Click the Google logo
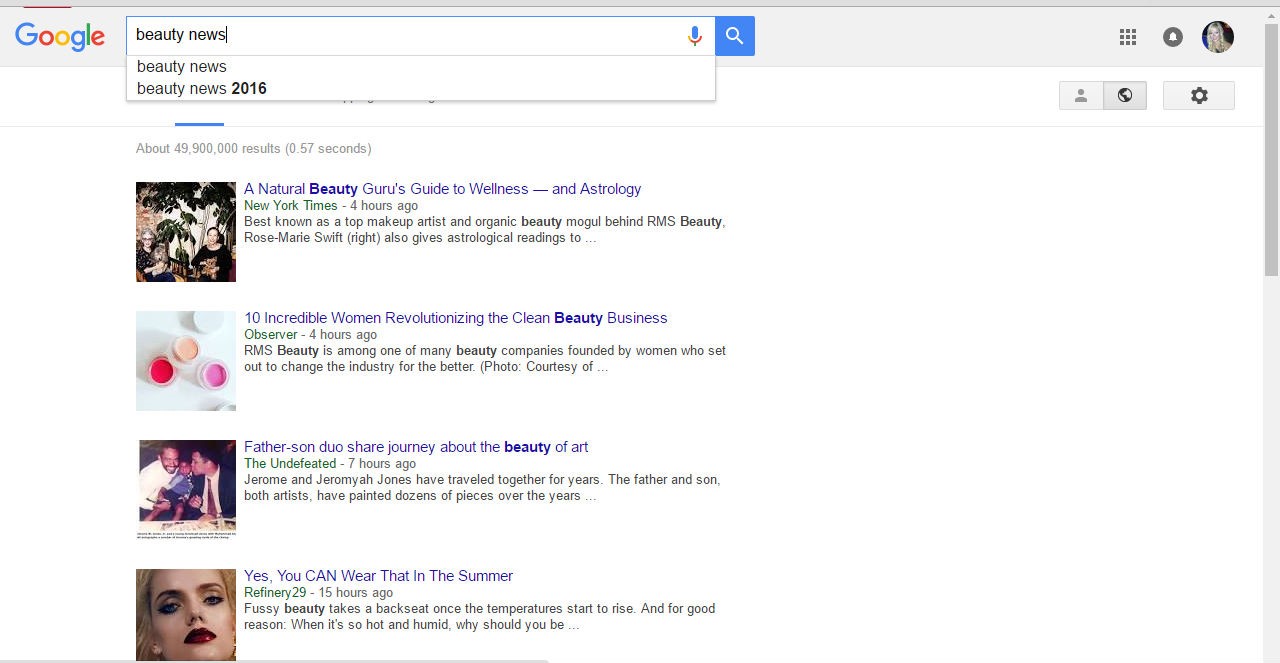The image size is (1280, 663). pos(60,36)
